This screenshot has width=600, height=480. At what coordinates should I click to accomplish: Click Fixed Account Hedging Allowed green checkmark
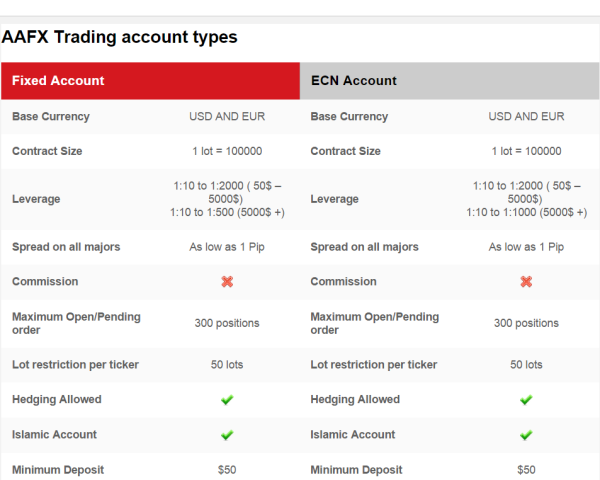point(227,400)
